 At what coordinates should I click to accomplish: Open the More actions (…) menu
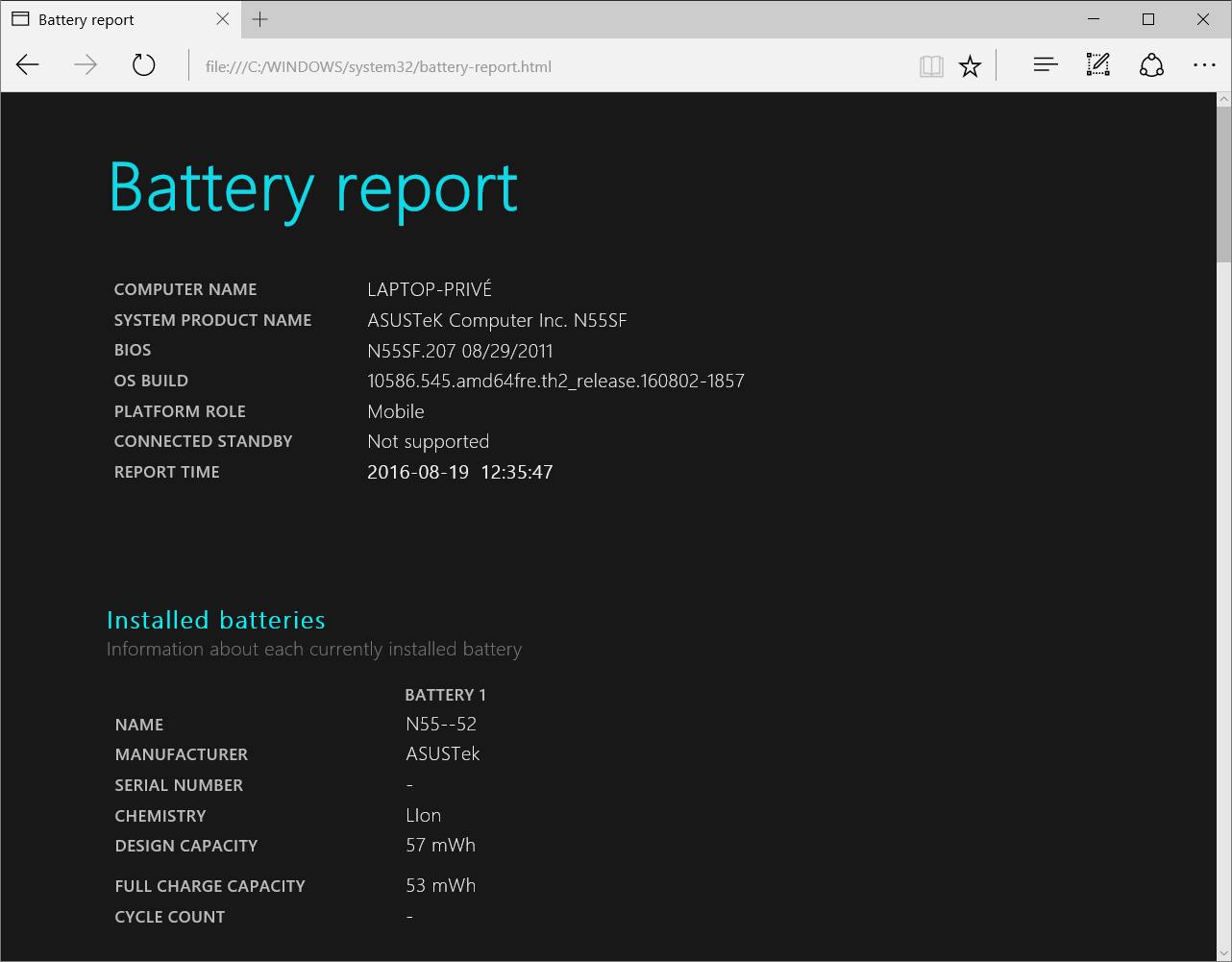1204,65
